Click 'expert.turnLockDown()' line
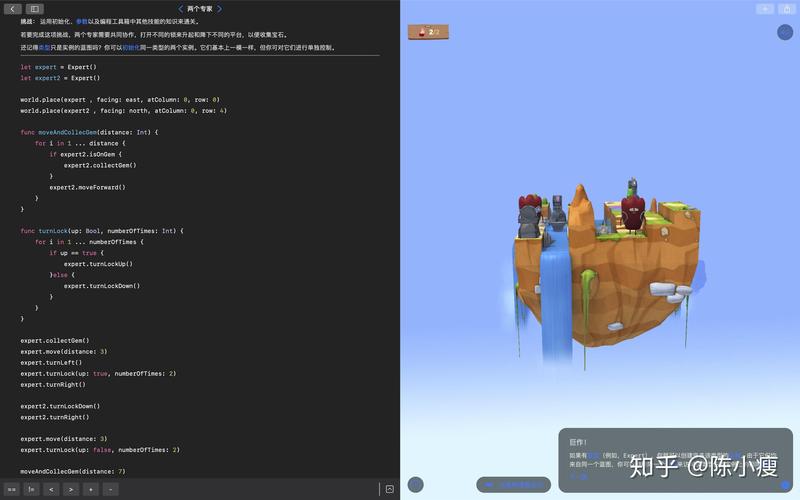 point(102,286)
